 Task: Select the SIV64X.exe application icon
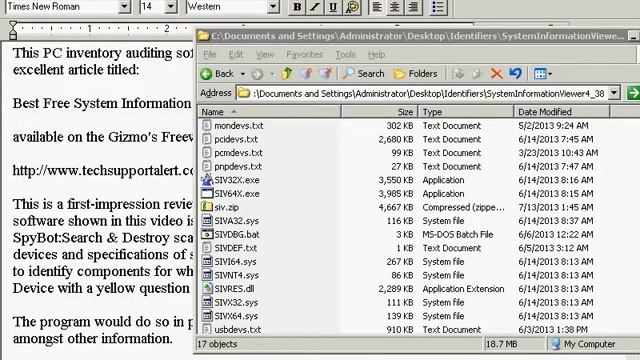pos(207,193)
